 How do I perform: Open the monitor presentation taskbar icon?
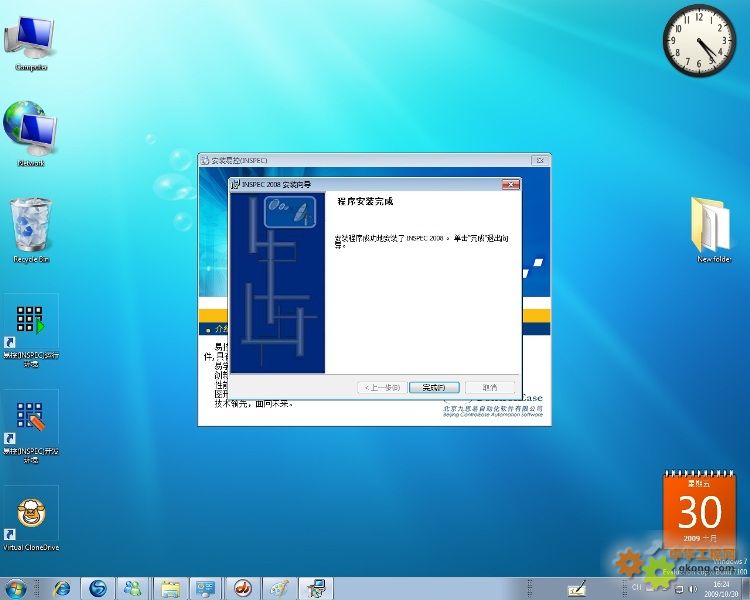click(x=206, y=589)
